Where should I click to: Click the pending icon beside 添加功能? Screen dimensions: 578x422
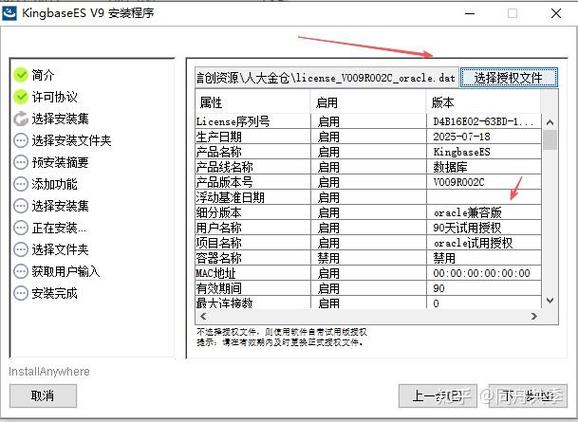(21, 184)
